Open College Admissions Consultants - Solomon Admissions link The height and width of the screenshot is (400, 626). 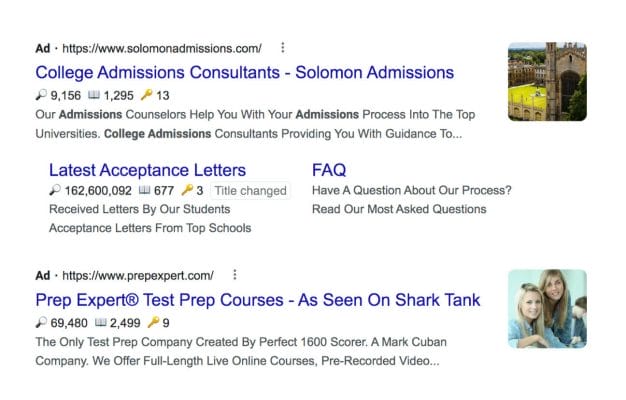(244, 73)
